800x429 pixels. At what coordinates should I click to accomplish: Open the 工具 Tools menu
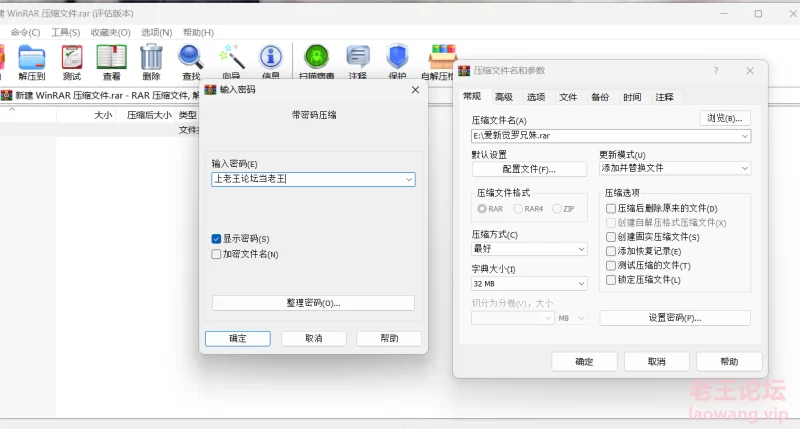66,33
